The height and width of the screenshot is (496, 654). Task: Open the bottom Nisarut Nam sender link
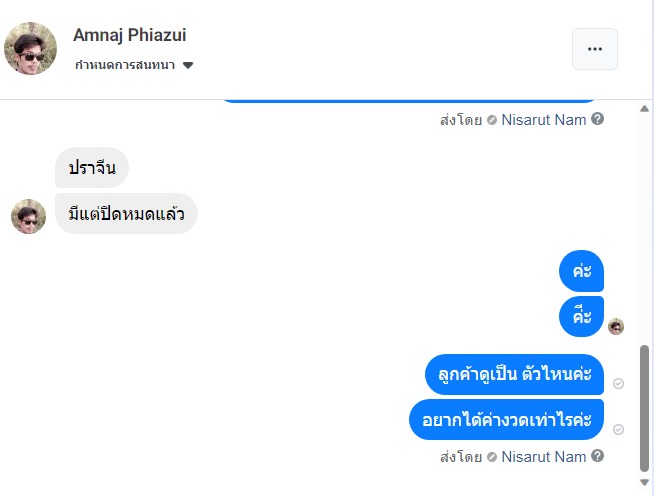(543, 457)
